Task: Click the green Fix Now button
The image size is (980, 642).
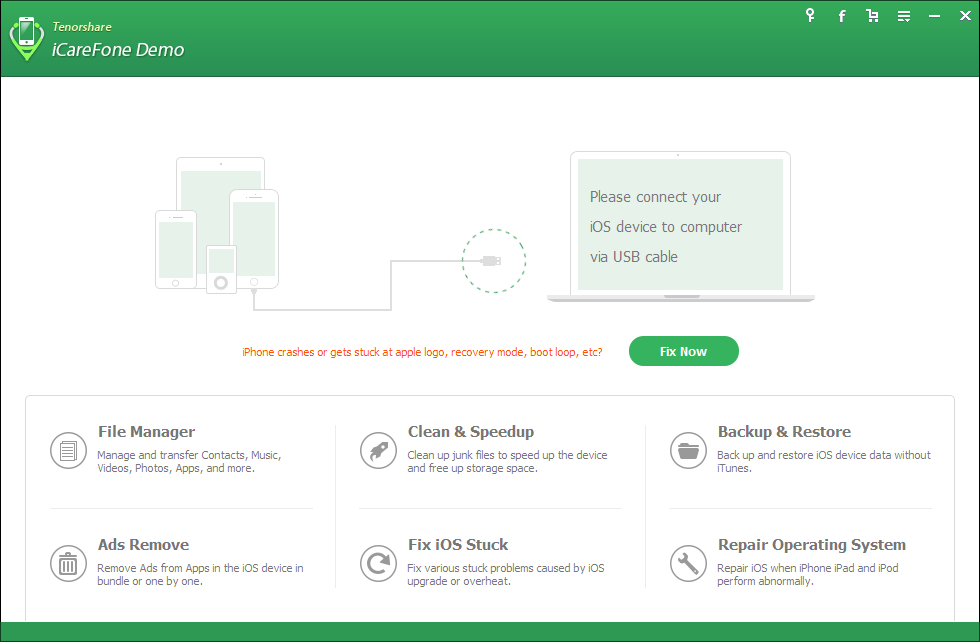Action: pos(683,351)
